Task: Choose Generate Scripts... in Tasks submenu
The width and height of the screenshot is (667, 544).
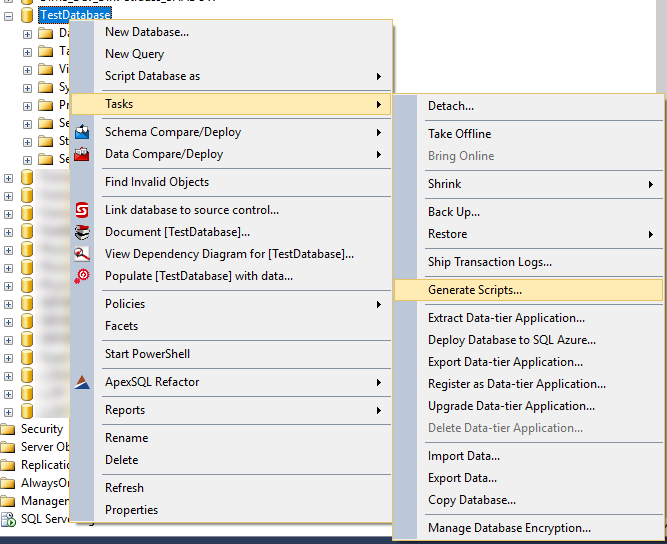Action: pyautogui.click(x=528, y=290)
